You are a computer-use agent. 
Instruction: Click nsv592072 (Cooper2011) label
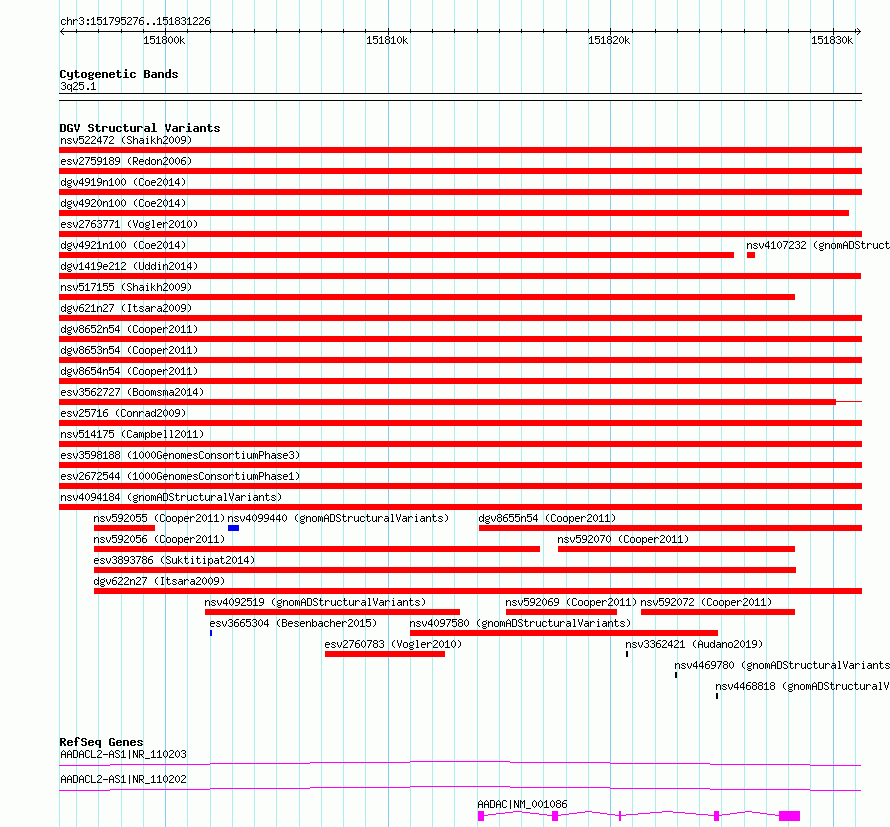click(706, 602)
